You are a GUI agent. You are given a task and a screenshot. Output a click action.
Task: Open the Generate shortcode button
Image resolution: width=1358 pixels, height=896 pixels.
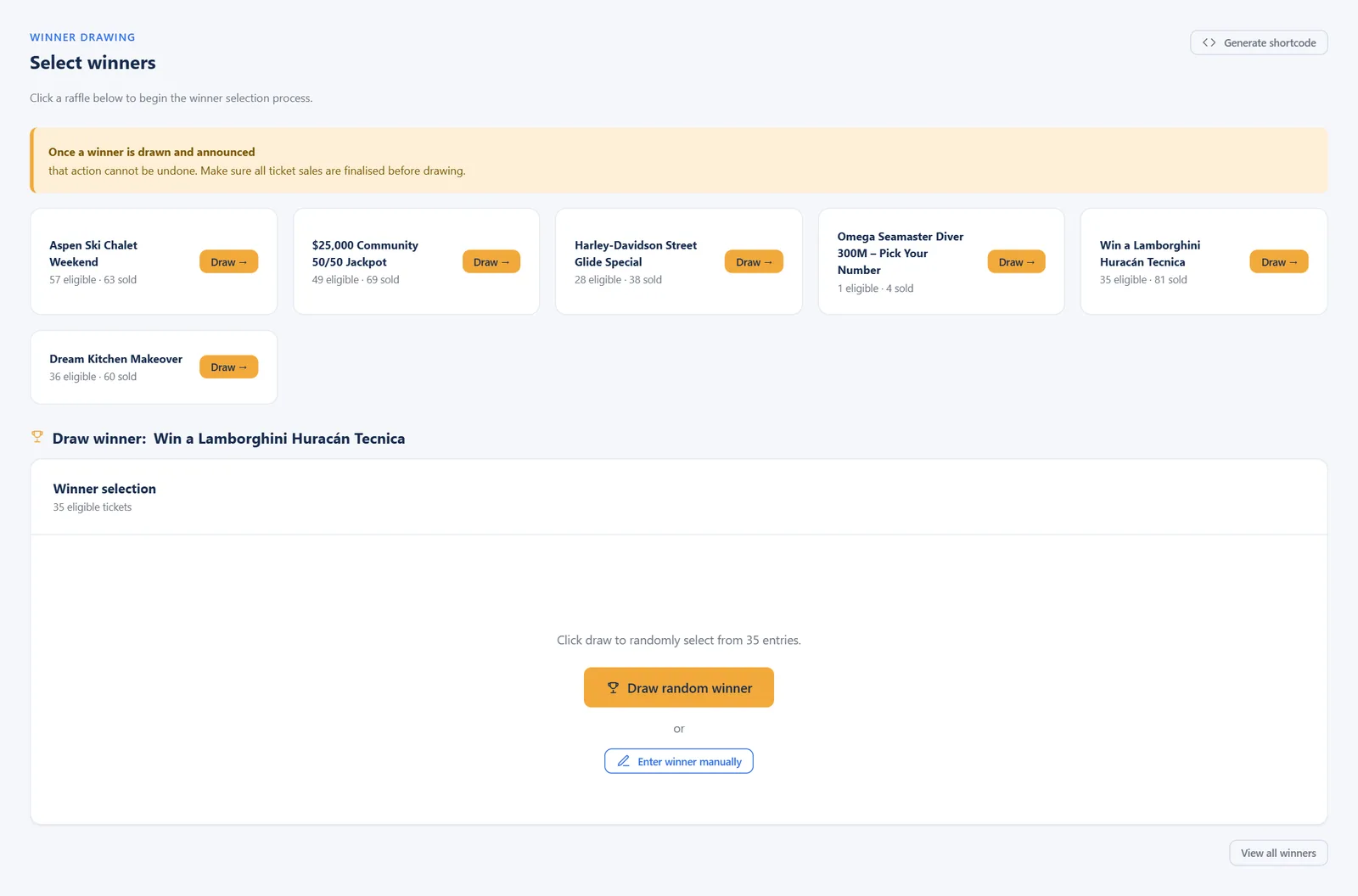click(x=1259, y=42)
